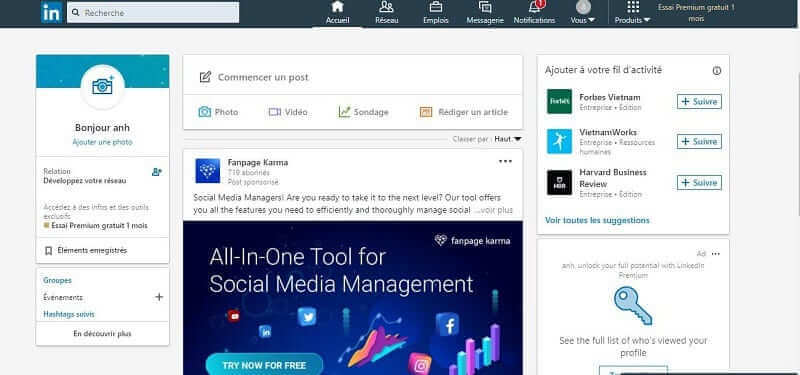Image resolution: width=800 pixels, height=375 pixels.
Task: Expand the Produits grid menu
Action: pos(633,13)
